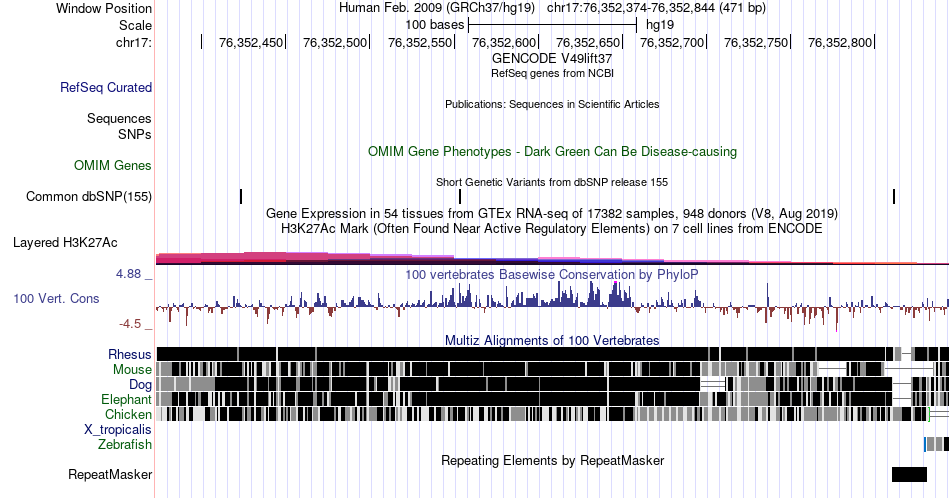The height and width of the screenshot is (498, 950).
Task: Click the Elephant alignment label
Action: [x=126, y=399]
